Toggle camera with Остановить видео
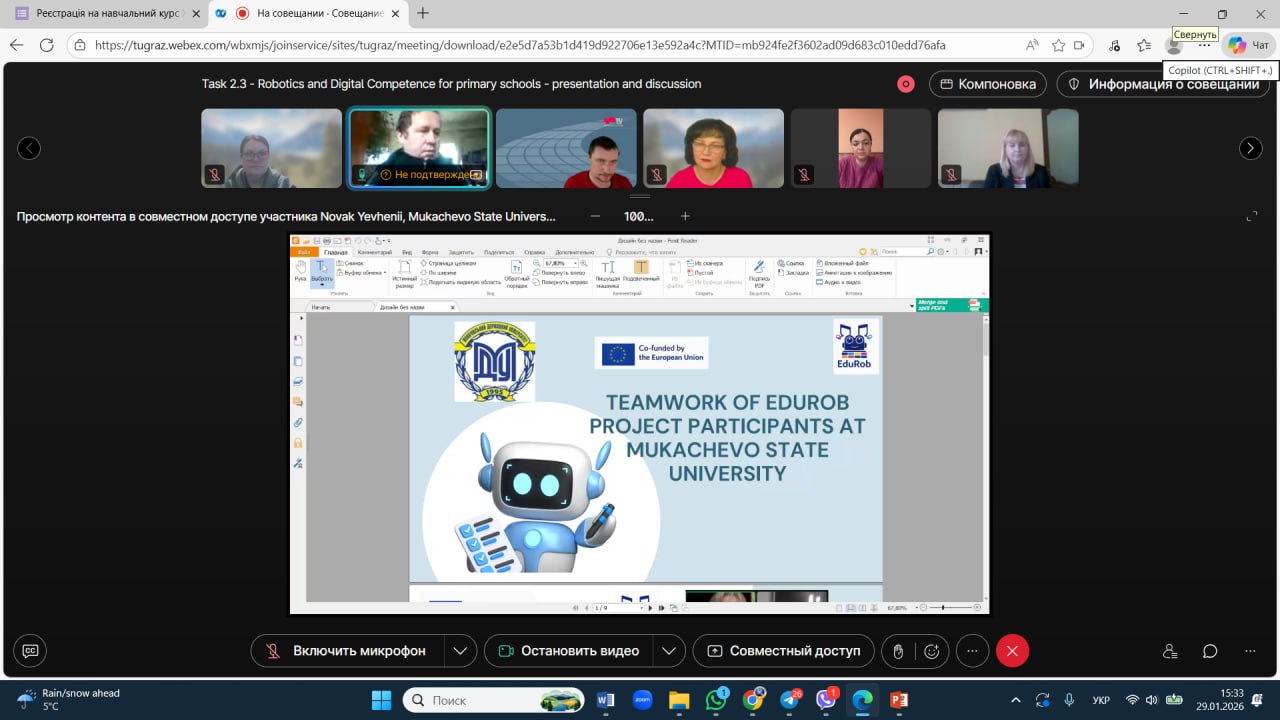 568,651
